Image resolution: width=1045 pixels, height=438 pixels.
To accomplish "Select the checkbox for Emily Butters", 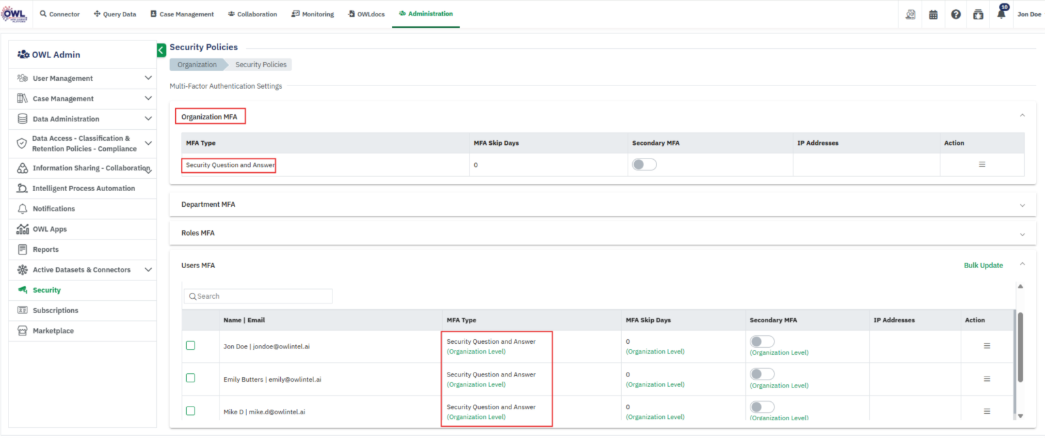I will pos(191,378).
